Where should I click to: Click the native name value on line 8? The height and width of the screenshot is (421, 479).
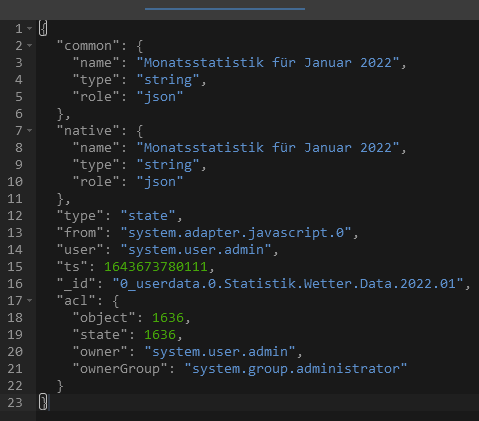[268, 148]
